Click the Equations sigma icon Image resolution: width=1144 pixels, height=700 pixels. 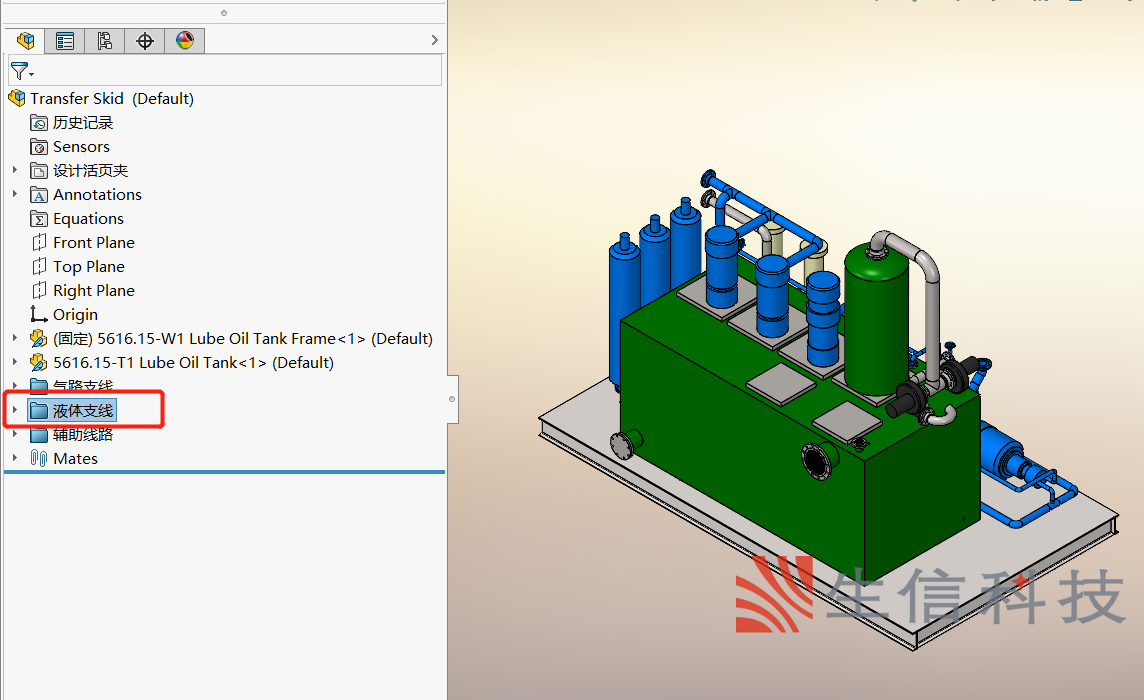click(39, 219)
